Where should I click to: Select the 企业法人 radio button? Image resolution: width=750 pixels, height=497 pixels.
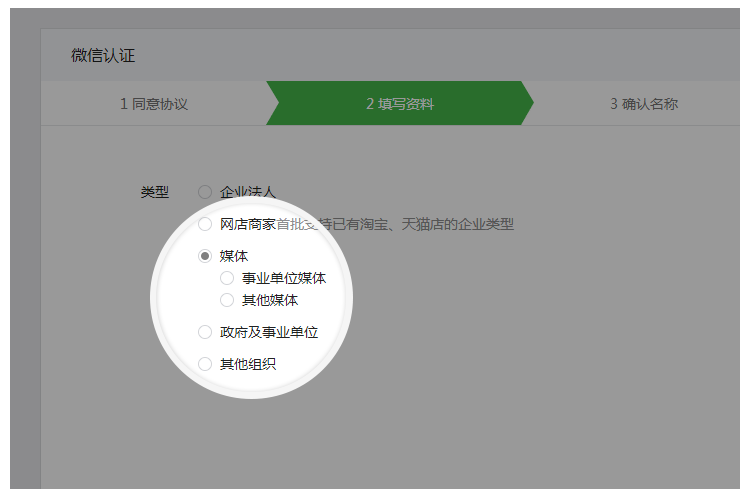point(205,191)
